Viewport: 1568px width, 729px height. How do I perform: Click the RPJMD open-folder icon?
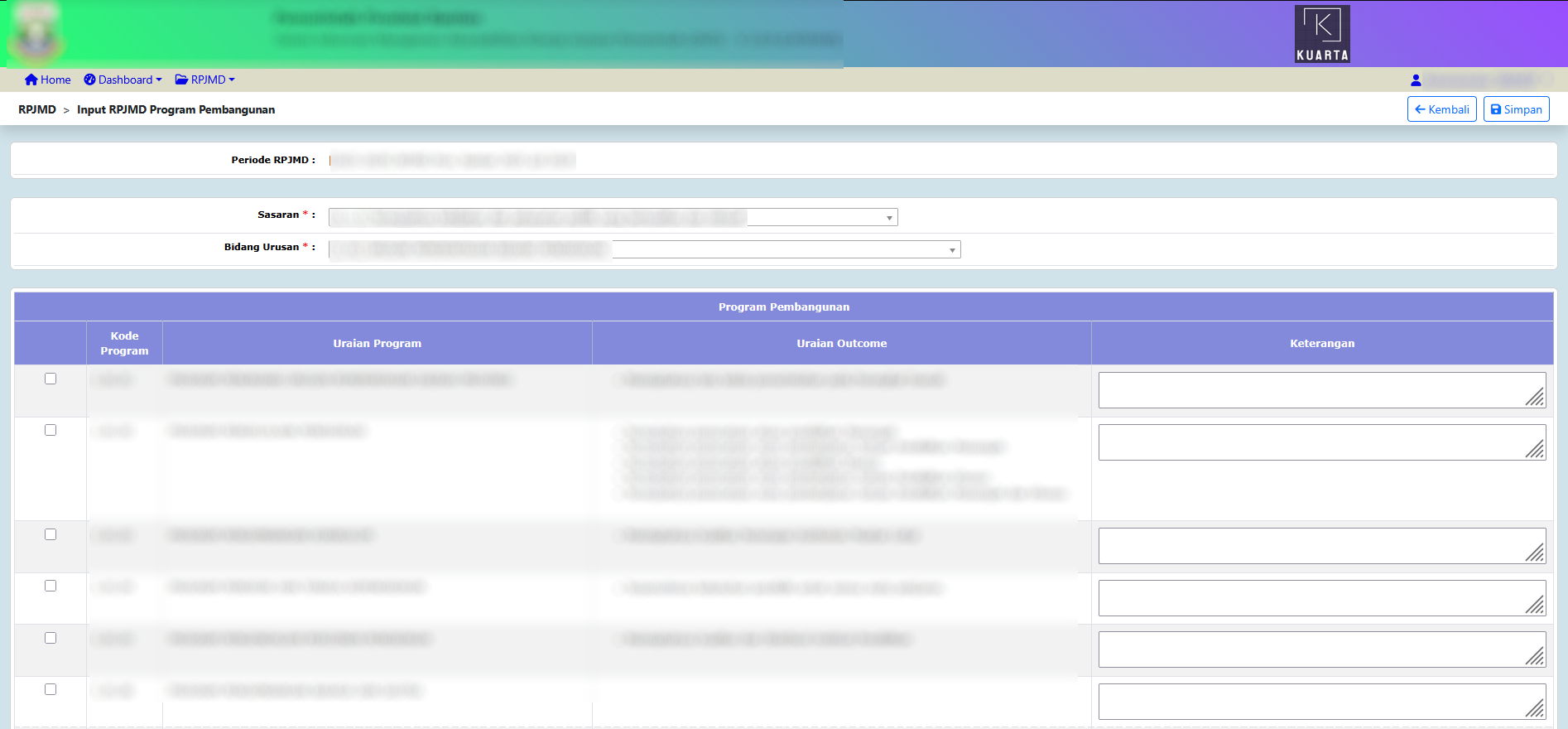coord(181,80)
